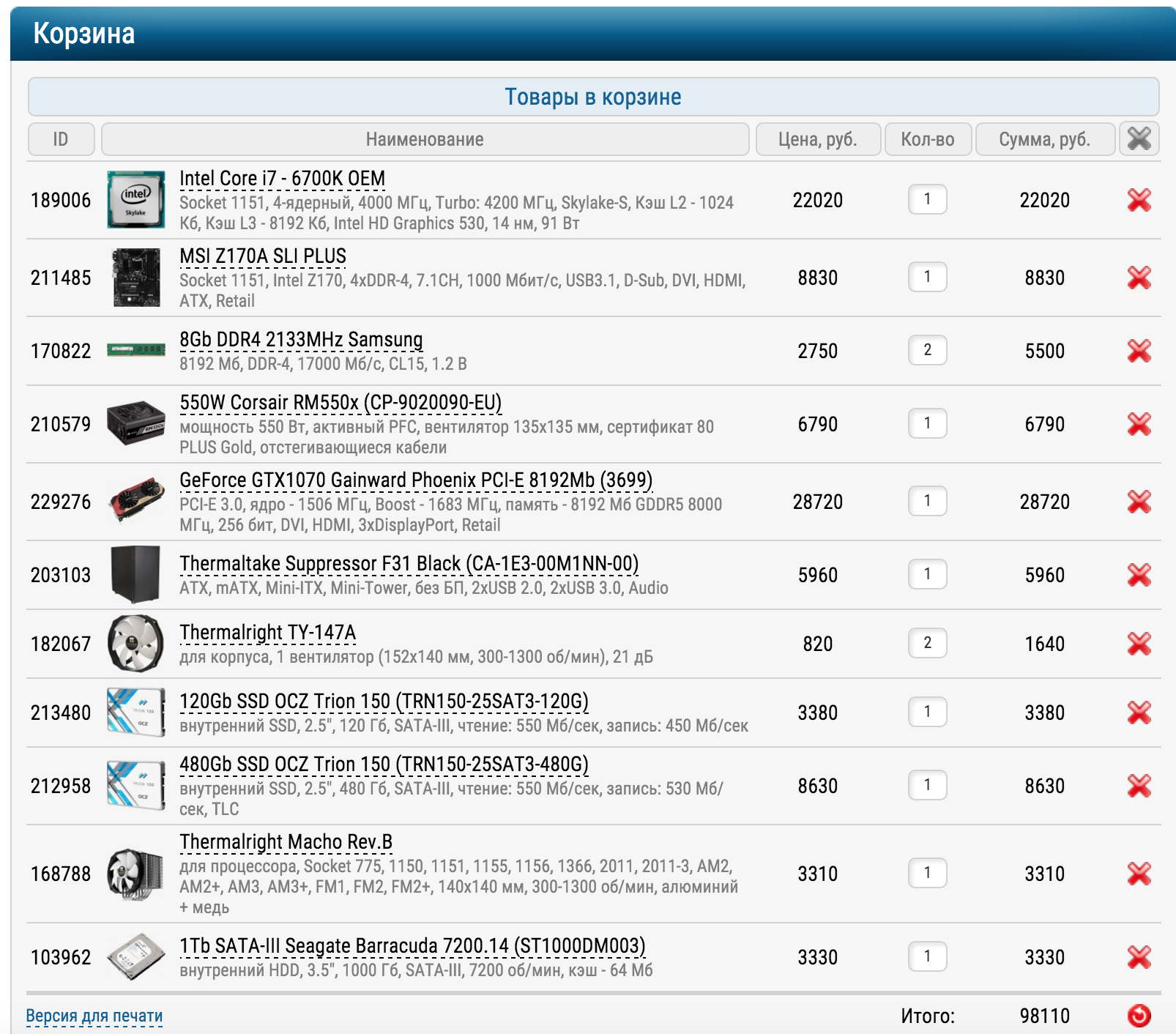This screenshot has height=1034, width=1176.
Task: View MSI Z170A motherboard thumbnail
Action: [135, 278]
